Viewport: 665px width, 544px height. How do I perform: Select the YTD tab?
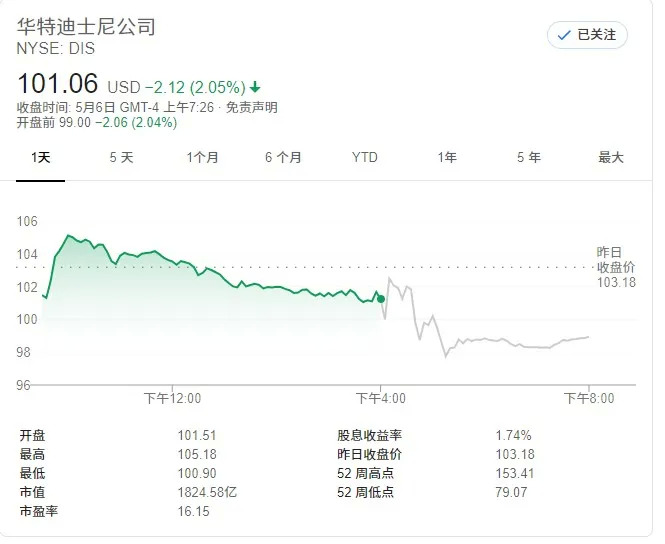365,157
